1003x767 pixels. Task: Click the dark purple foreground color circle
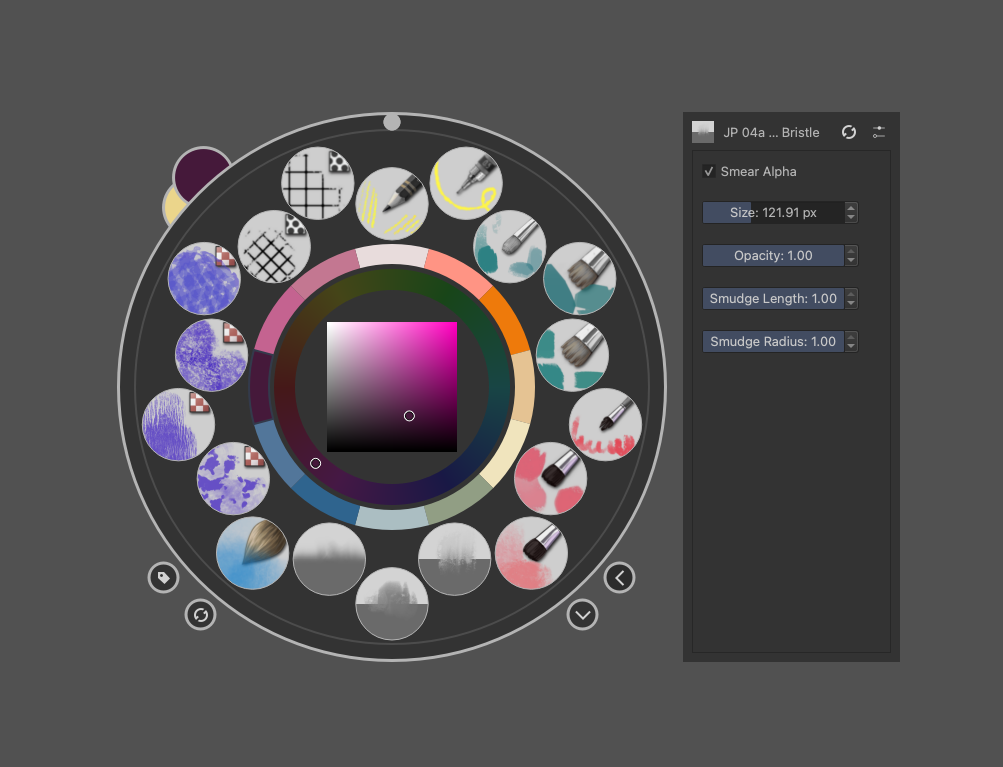tap(200, 173)
